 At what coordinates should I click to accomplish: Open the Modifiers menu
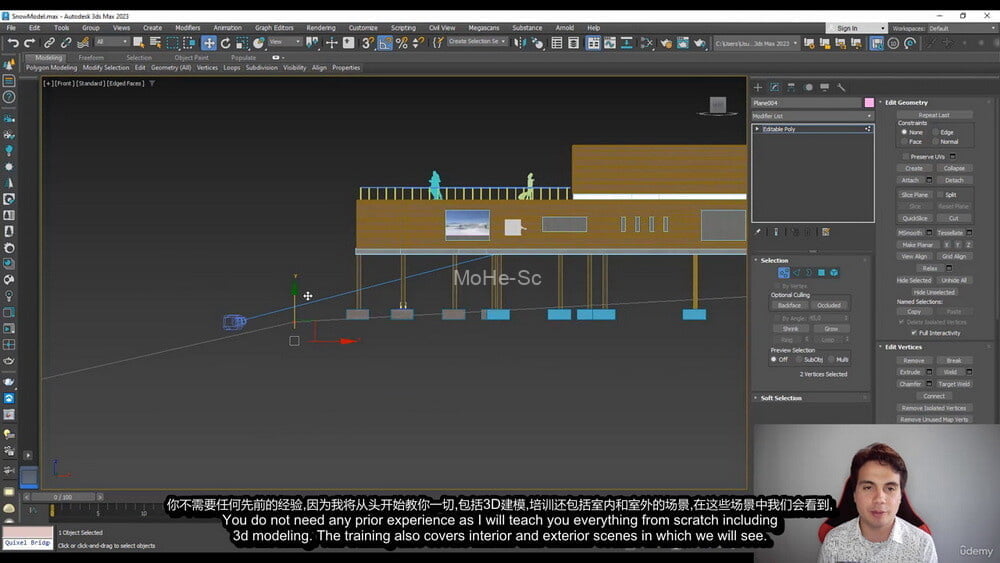(188, 28)
